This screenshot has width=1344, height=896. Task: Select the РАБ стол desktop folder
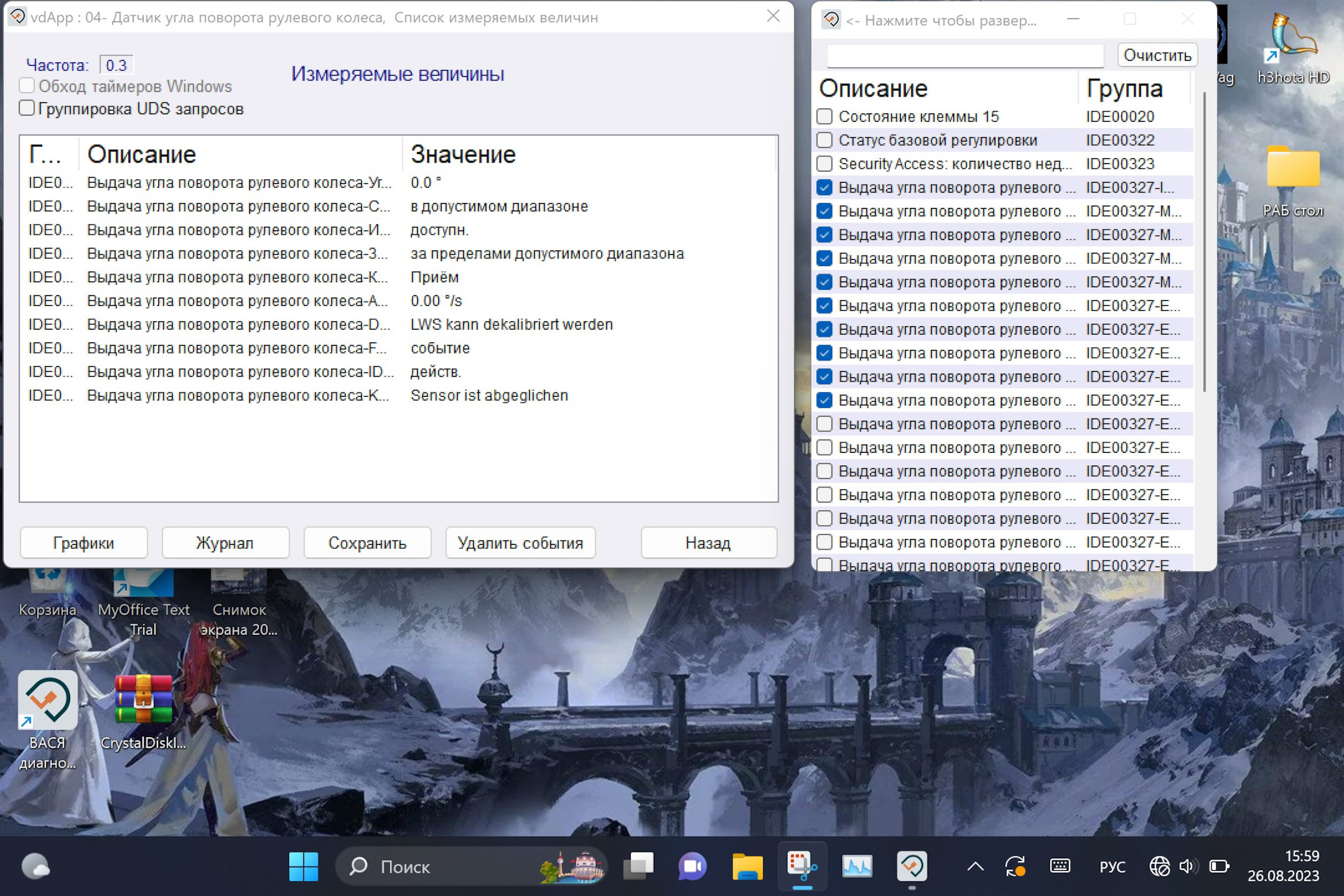point(1293,181)
